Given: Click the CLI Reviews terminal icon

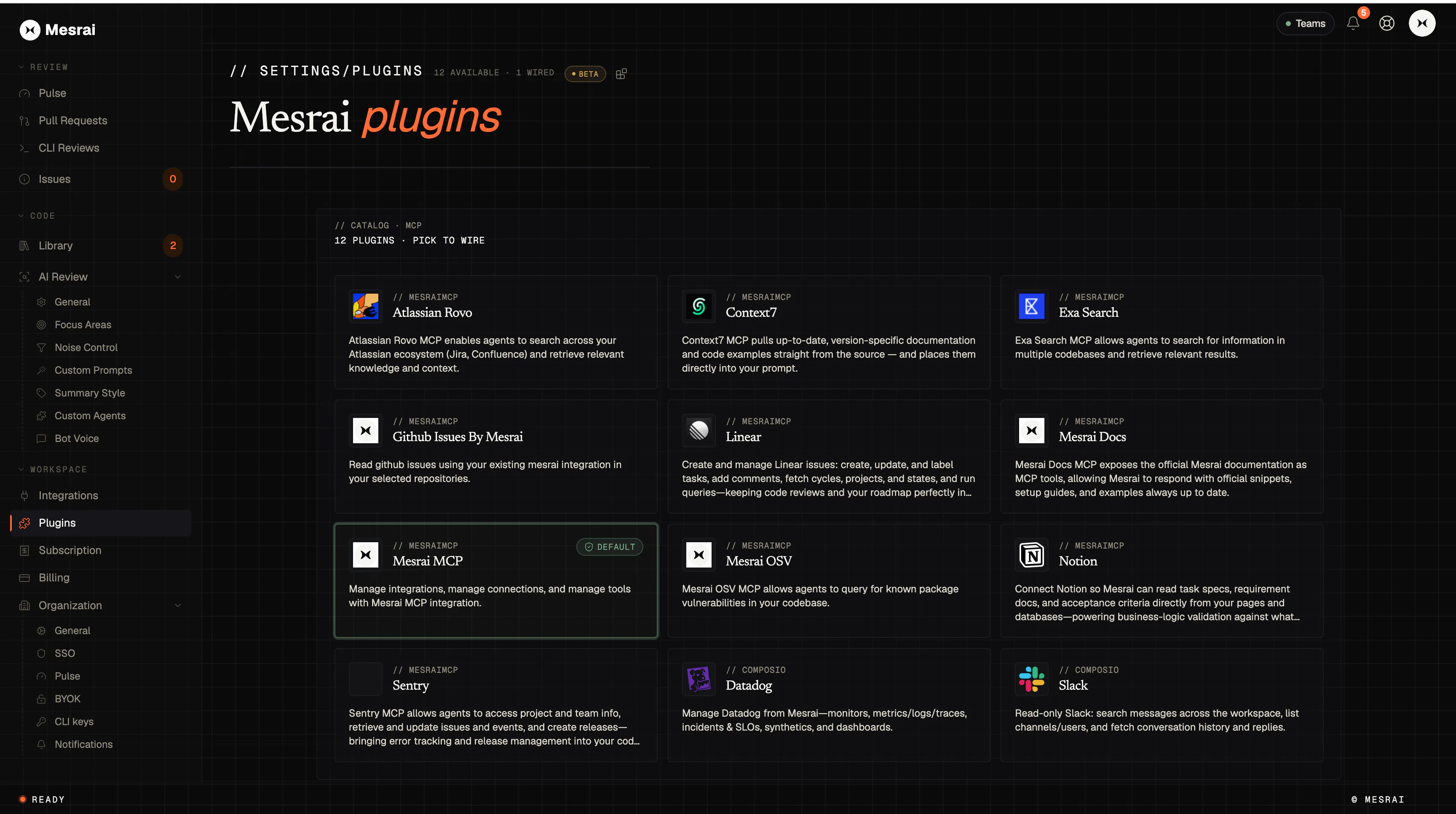Looking at the screenshot, I should pos(24,148).
